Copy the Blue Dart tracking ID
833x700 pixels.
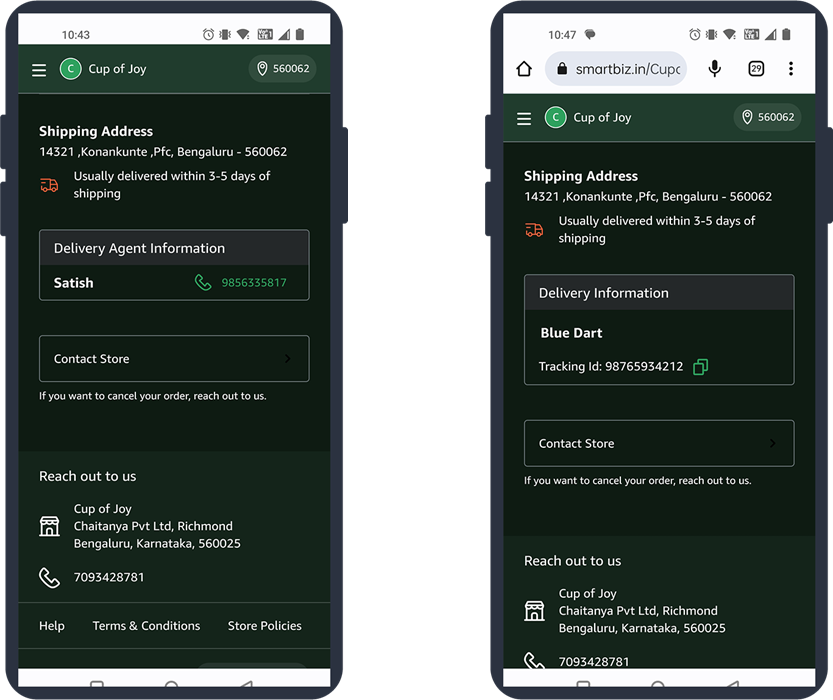[700, 367]
